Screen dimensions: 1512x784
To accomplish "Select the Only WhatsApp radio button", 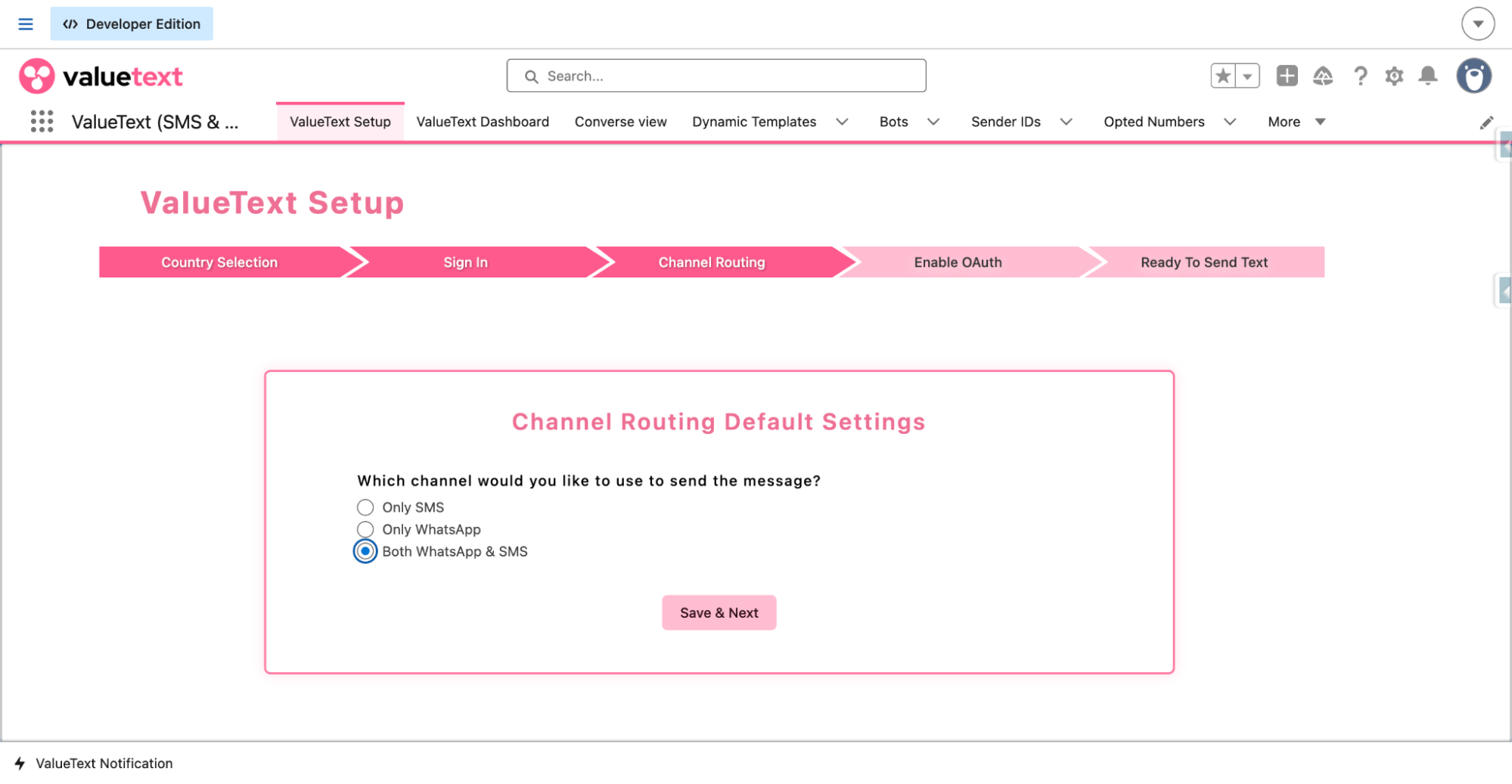I will point(365,529).
